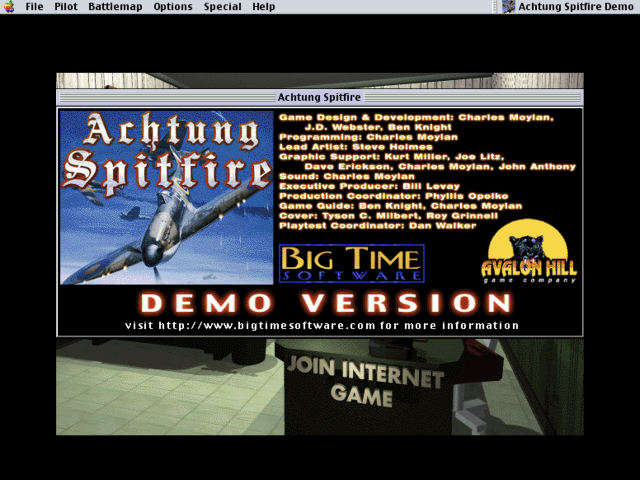Open the Achtung Spitfire Demo application switcher

[567, 7]
